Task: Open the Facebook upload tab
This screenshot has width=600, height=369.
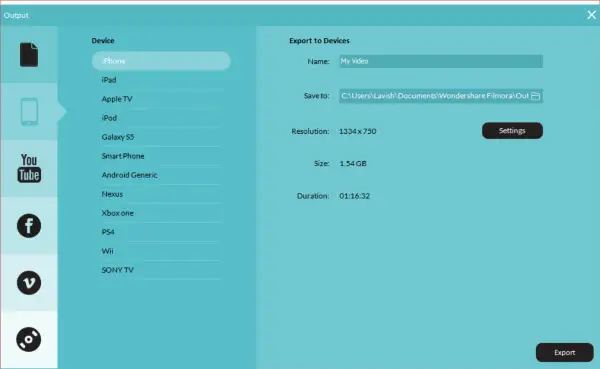Action: pyautogui.click(x=29, y=226)
